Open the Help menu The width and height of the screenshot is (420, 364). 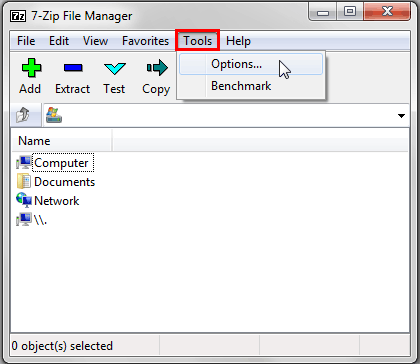238,41
